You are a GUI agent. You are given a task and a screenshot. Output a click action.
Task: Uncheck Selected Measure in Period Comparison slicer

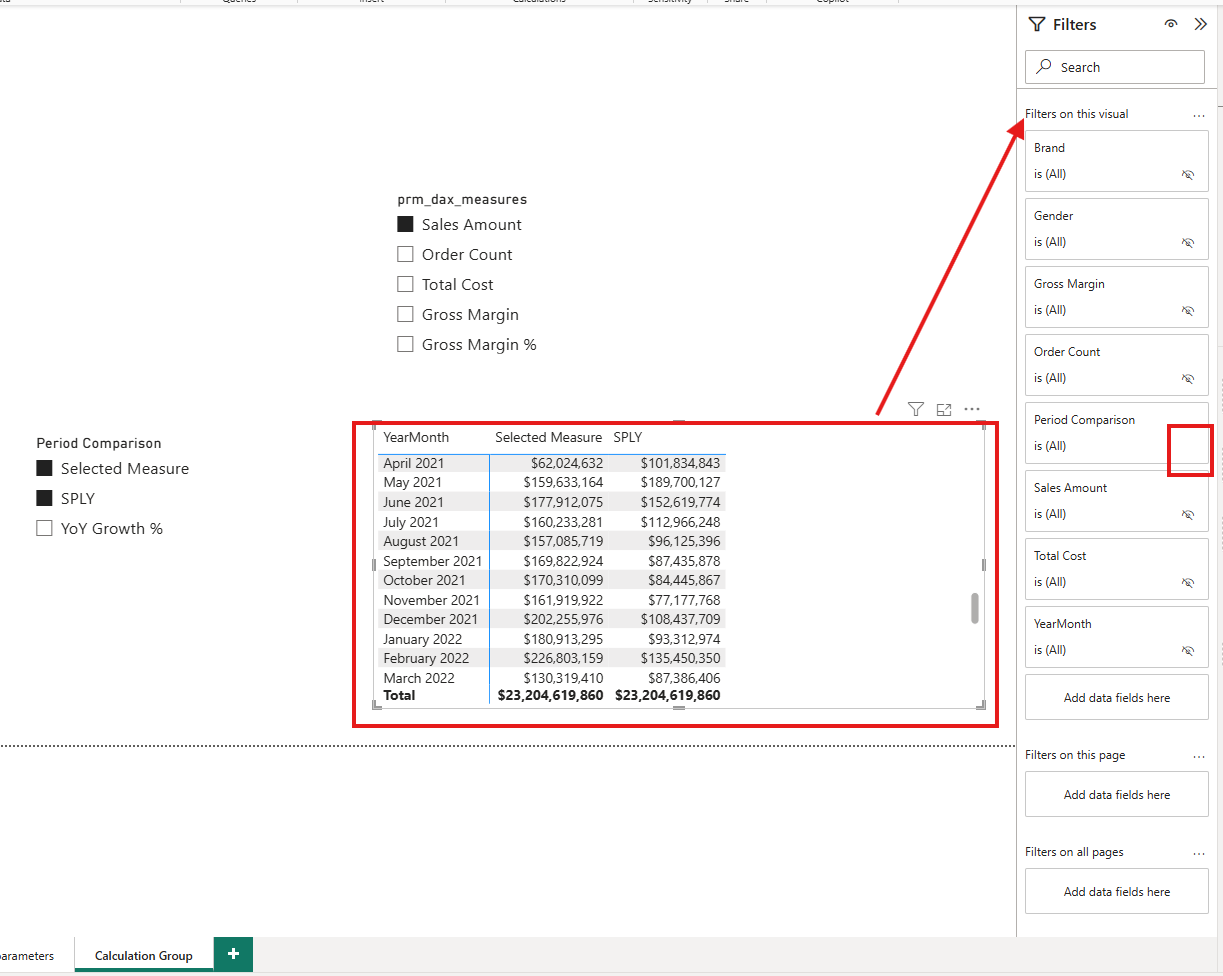[44, 469]
